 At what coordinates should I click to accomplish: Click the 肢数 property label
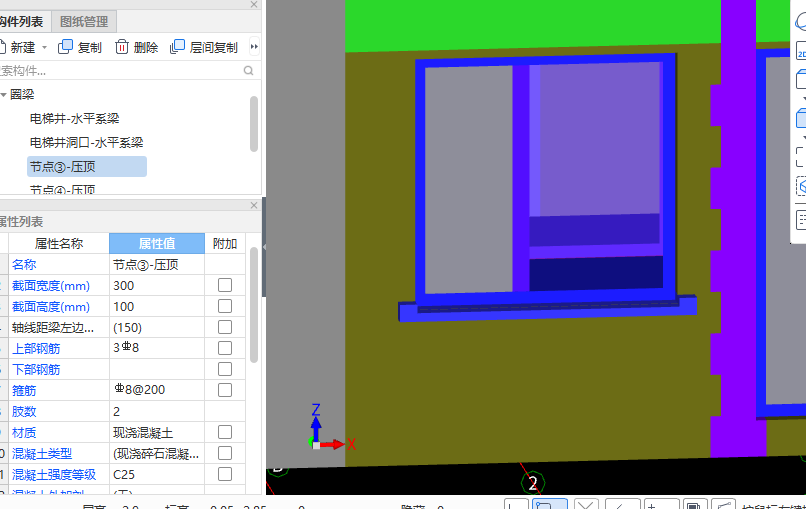click(24, 412)
